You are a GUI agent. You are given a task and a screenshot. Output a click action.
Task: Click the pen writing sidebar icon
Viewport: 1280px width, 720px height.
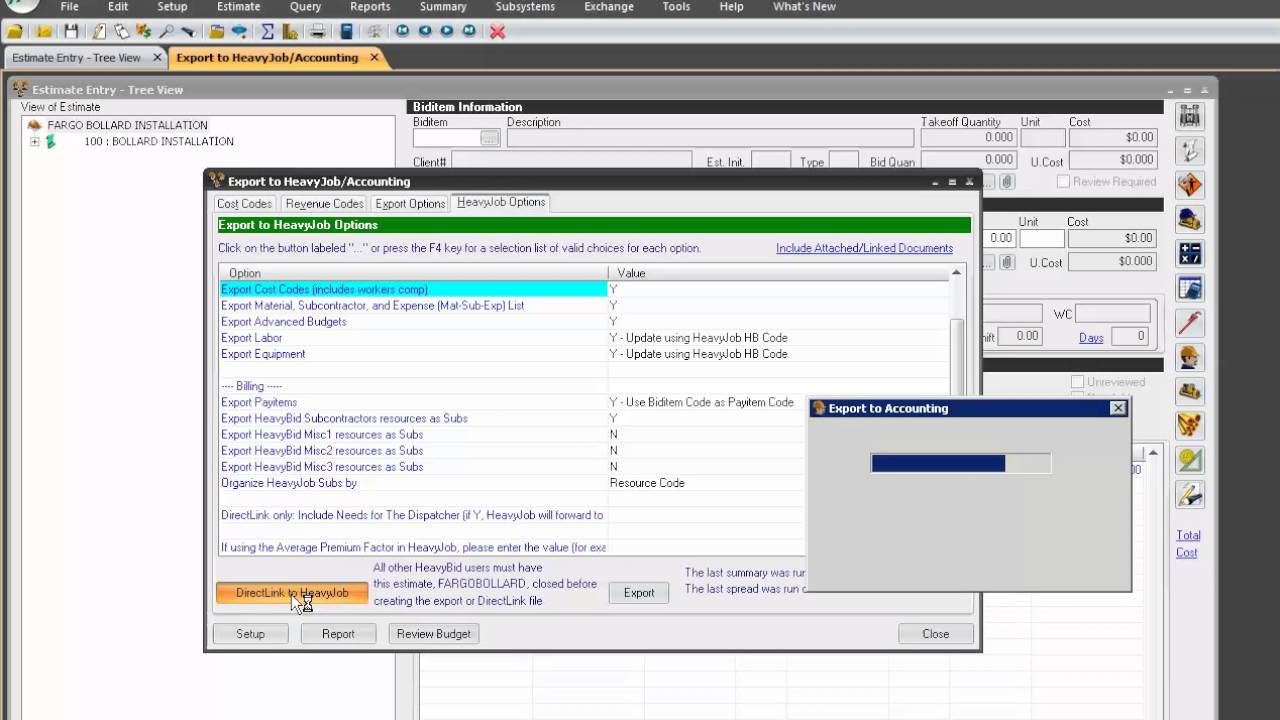(1189, 493)
